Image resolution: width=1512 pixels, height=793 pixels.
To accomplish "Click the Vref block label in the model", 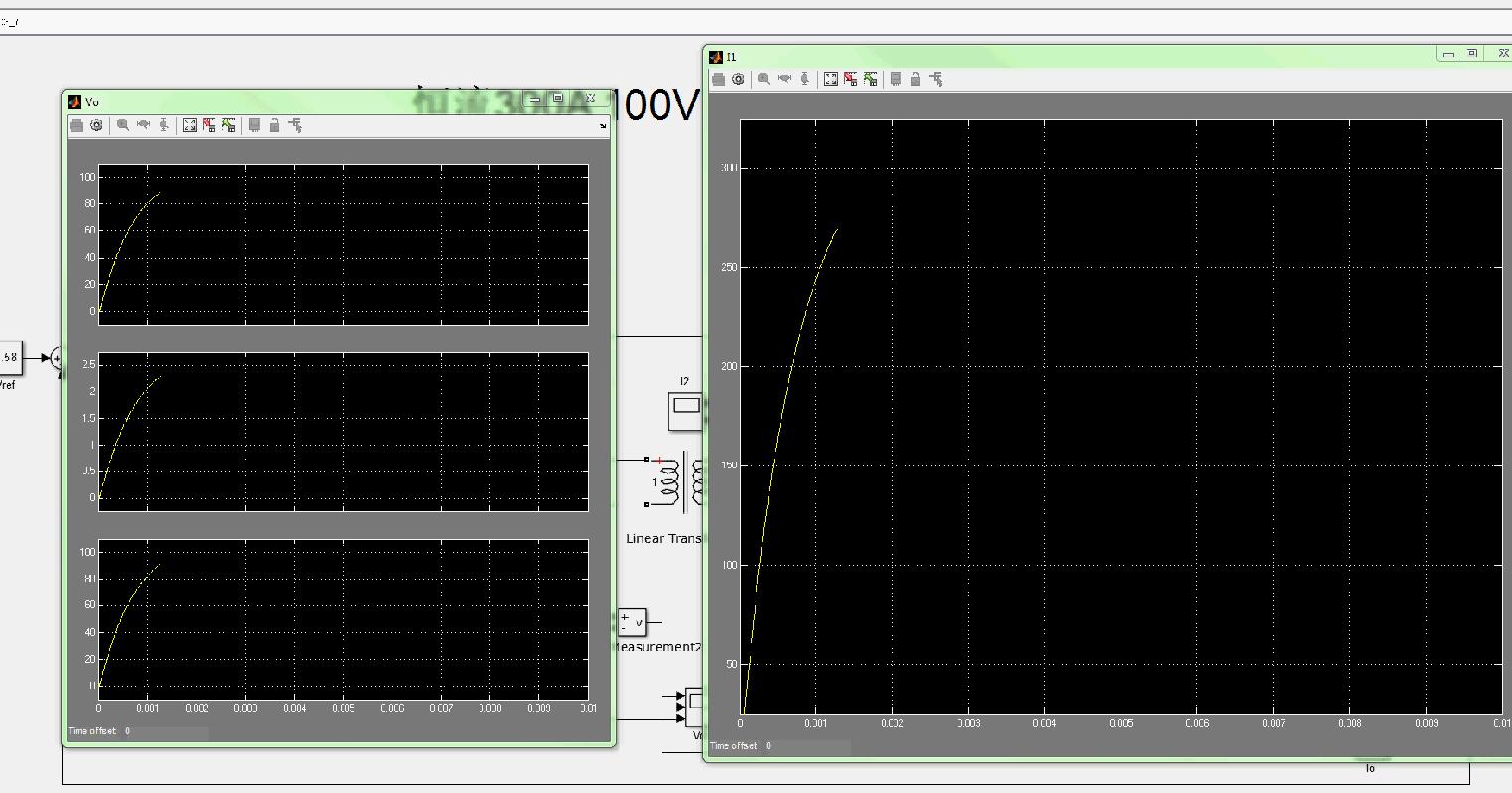I will (7, 385).
